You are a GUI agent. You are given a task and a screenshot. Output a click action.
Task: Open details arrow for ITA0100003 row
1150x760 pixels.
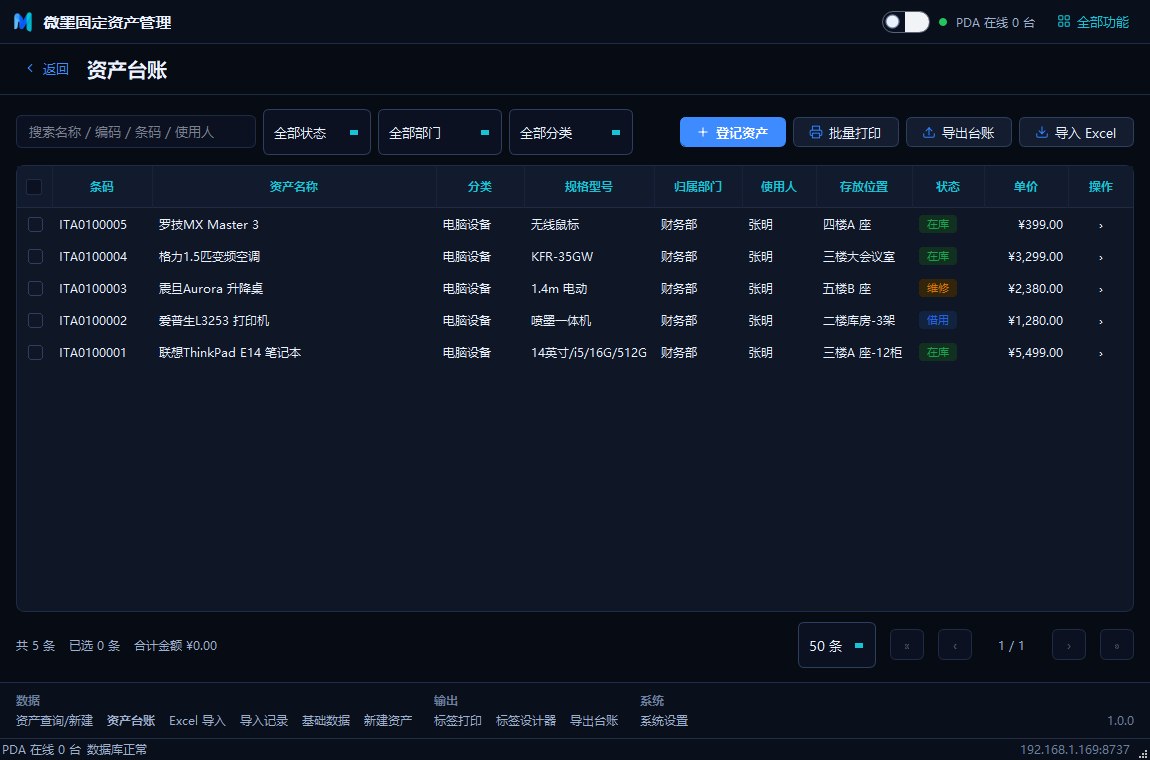(x=1100, y=289)
